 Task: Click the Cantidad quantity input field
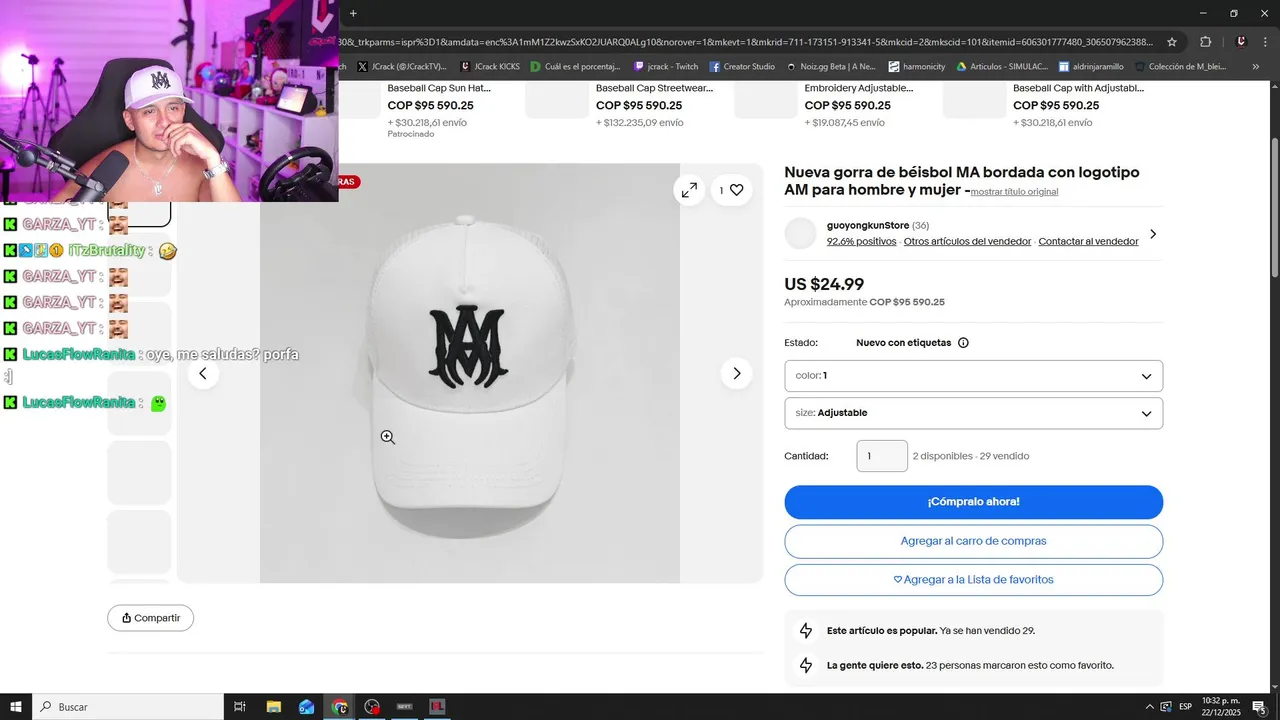[881, 456]
